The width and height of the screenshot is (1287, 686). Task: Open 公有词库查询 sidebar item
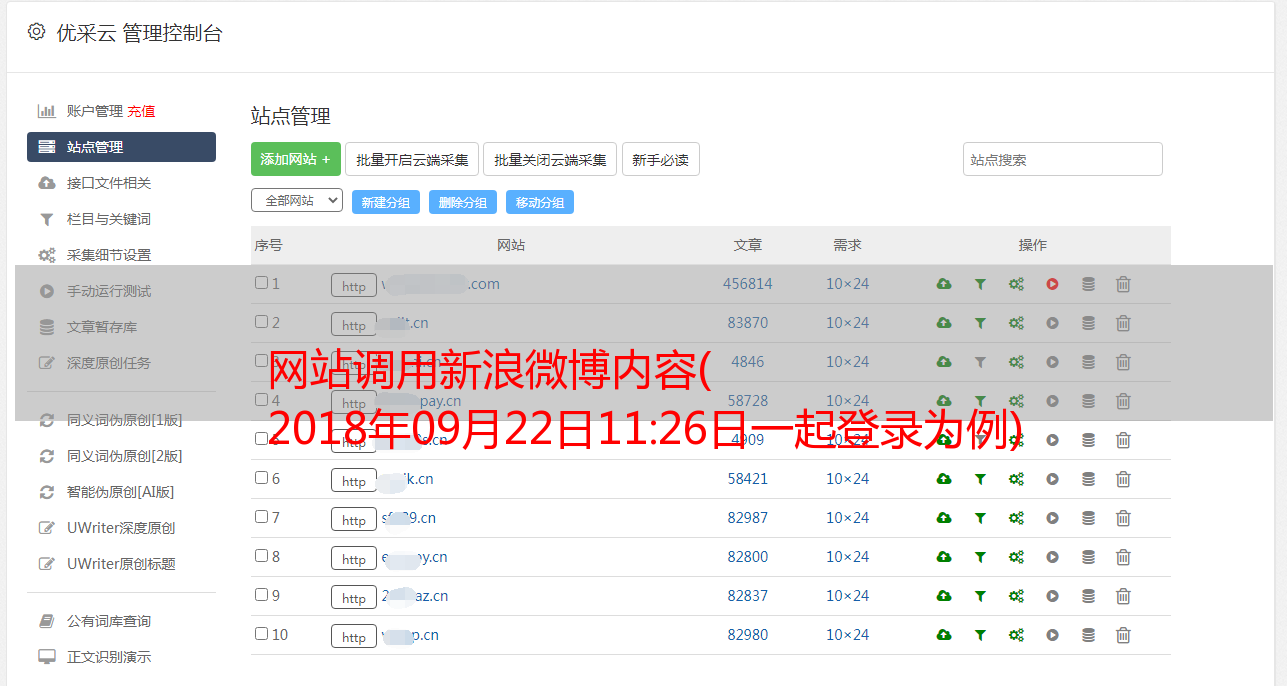tap(109, 621)
